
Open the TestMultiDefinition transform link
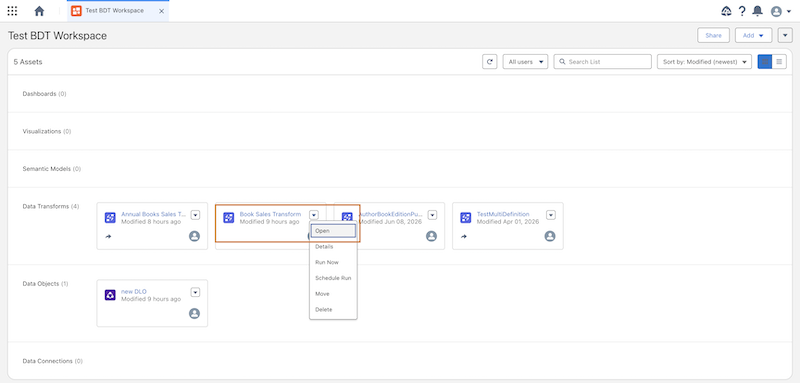503,214
